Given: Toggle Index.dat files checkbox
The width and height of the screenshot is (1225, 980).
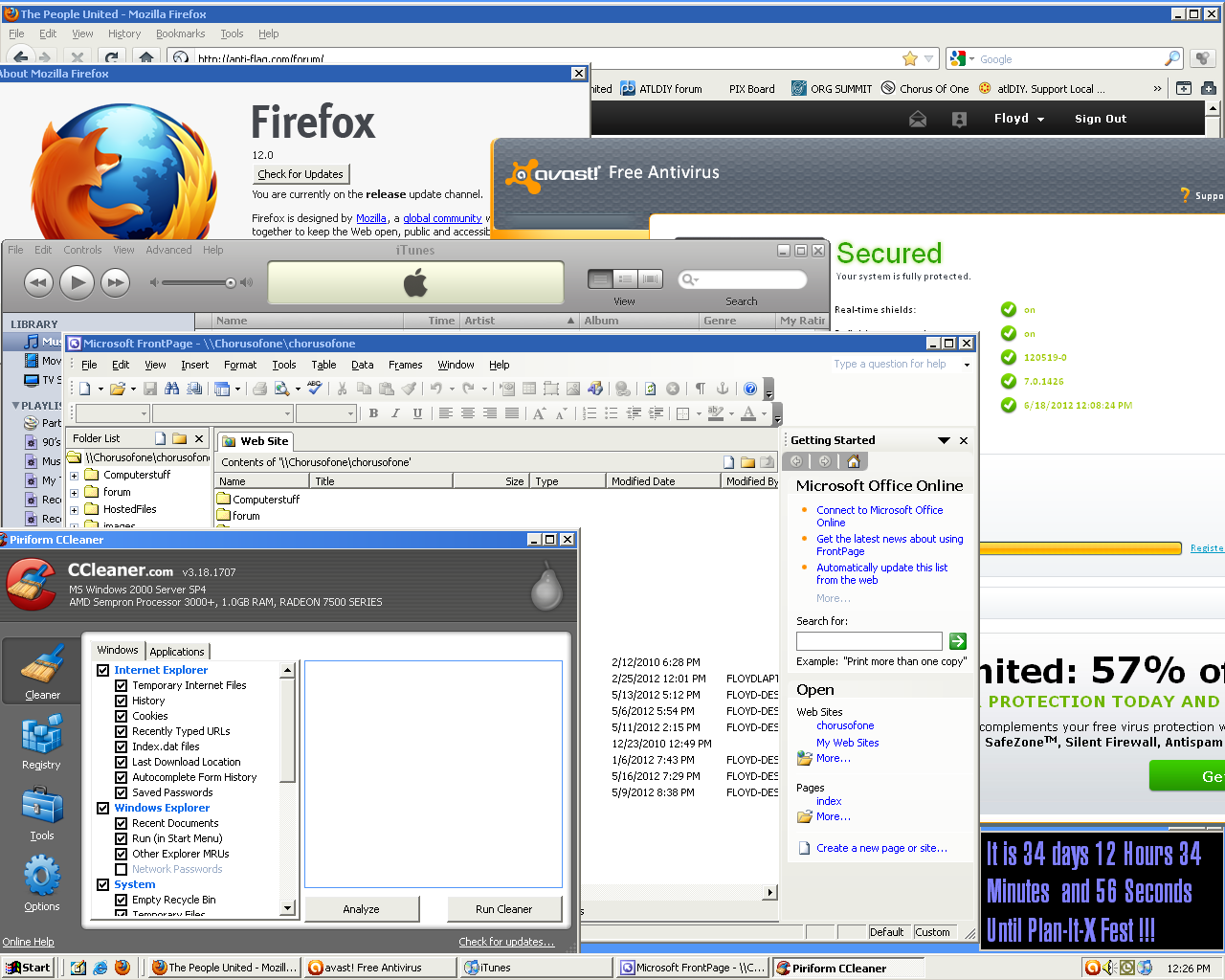Looking at the screenshot, I should 121,746.
